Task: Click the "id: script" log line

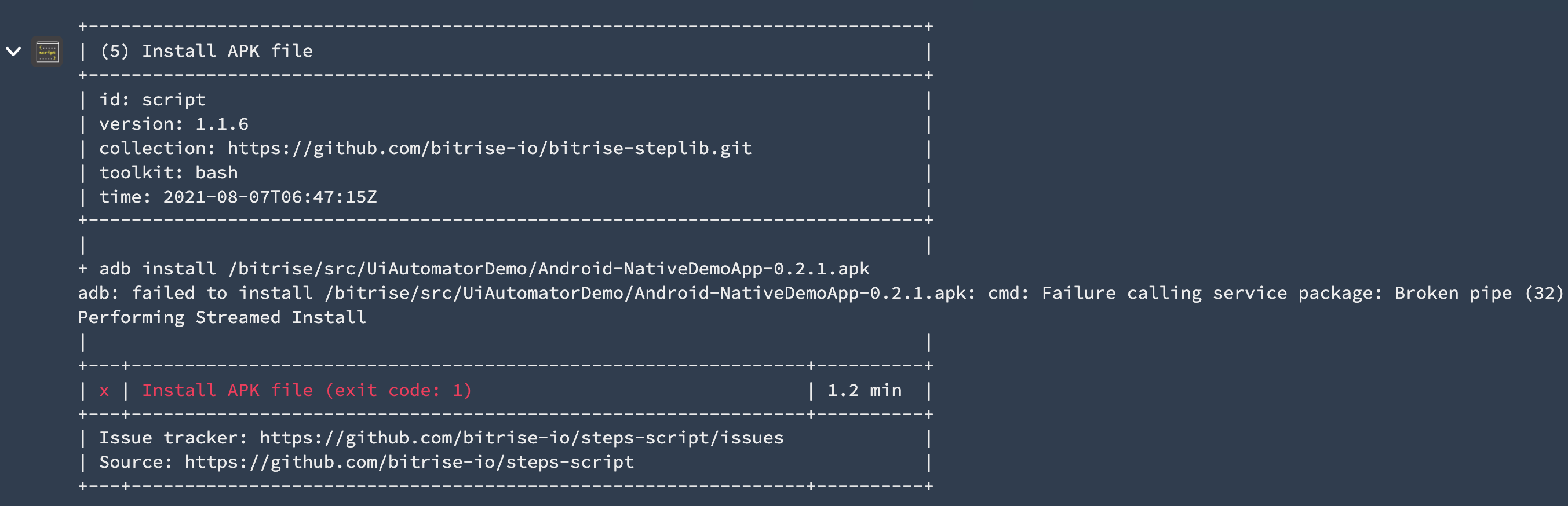Action: tap(152, 100)
